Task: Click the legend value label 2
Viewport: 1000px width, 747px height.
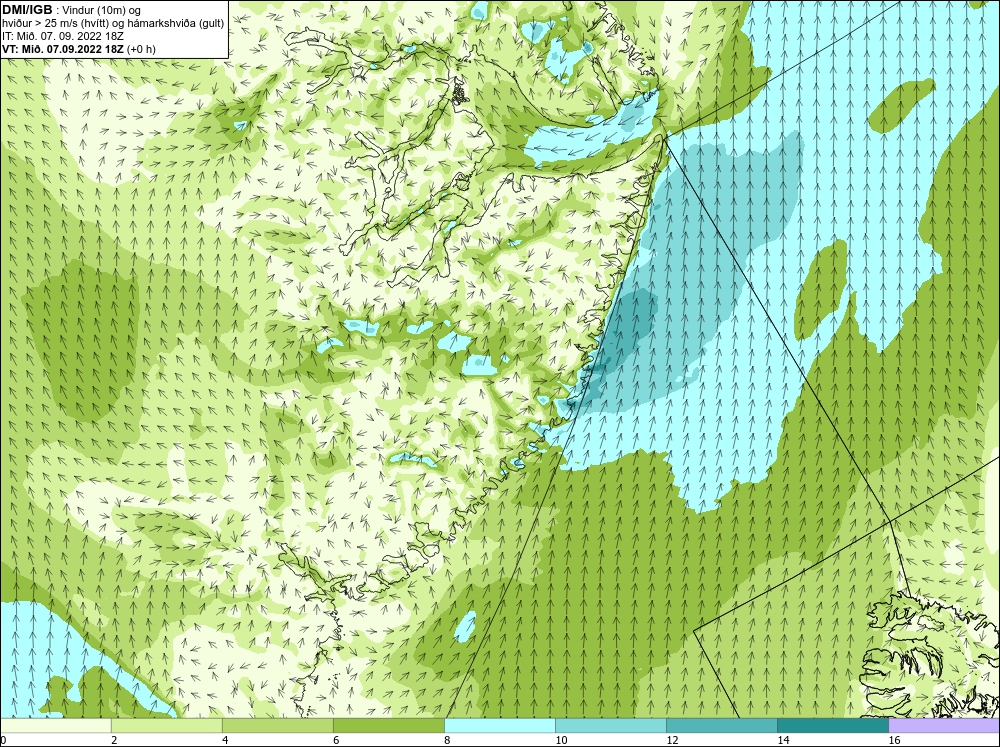Action: (x=114, y=740)
